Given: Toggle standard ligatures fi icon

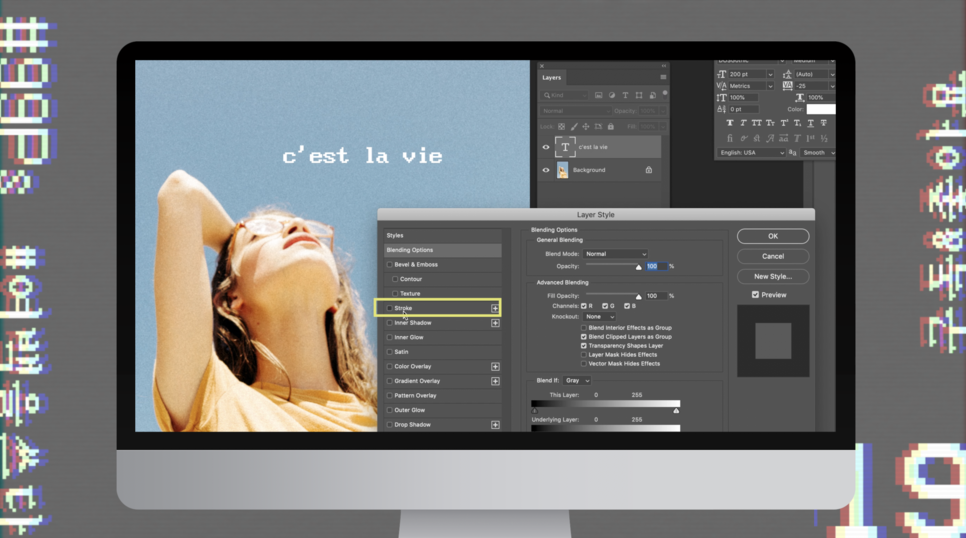Looking at the screenshot, I should (730, 139).
